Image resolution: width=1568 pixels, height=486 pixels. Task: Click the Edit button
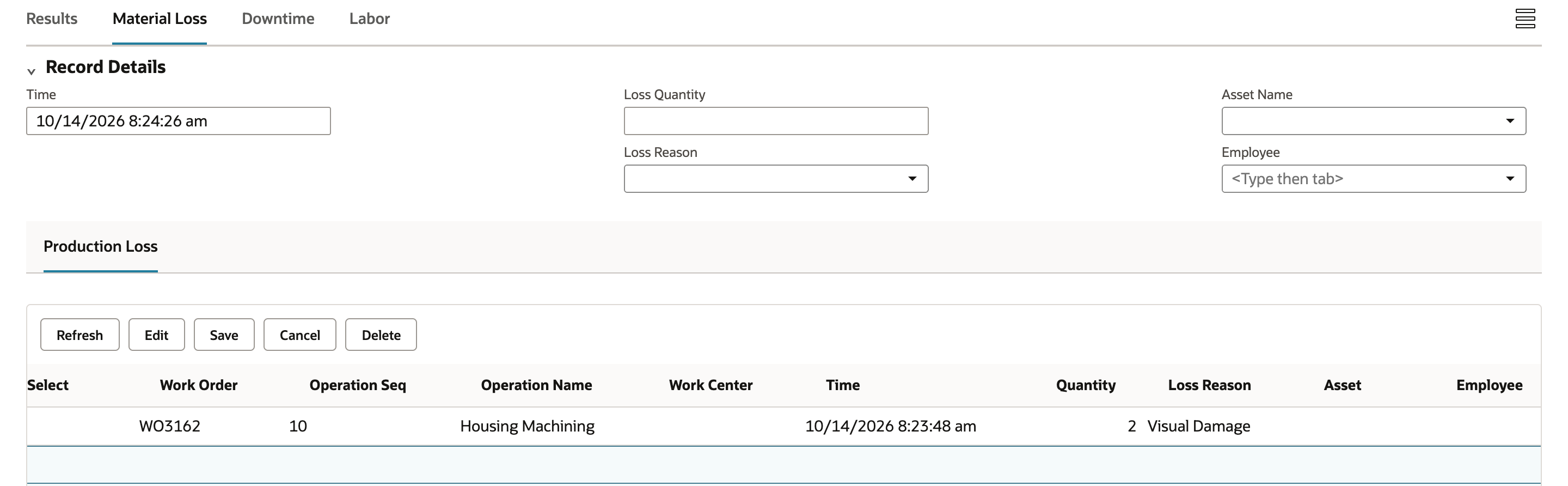point(156,335)
